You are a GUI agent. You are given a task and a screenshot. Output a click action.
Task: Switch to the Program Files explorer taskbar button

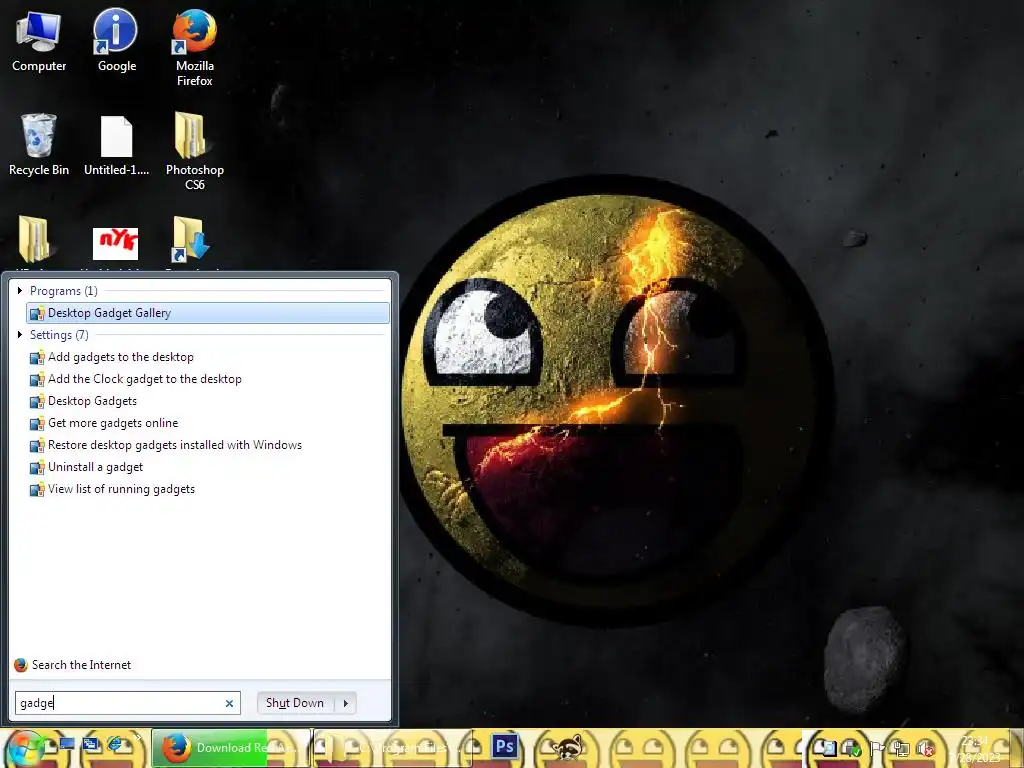pyautogui.click(x=393, y=748)
